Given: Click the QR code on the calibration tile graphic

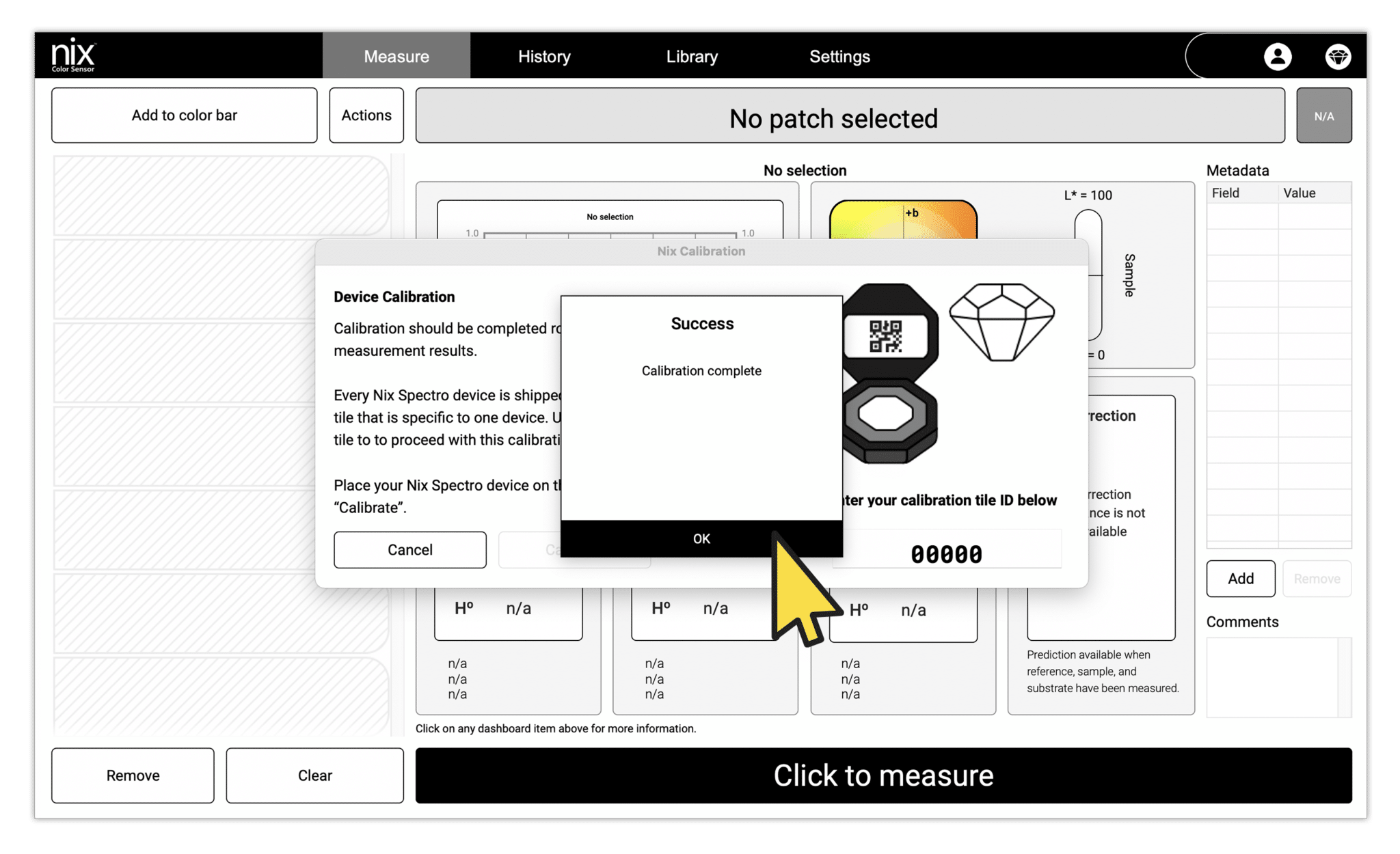Looking at the screenshot, I should point(887,335).
